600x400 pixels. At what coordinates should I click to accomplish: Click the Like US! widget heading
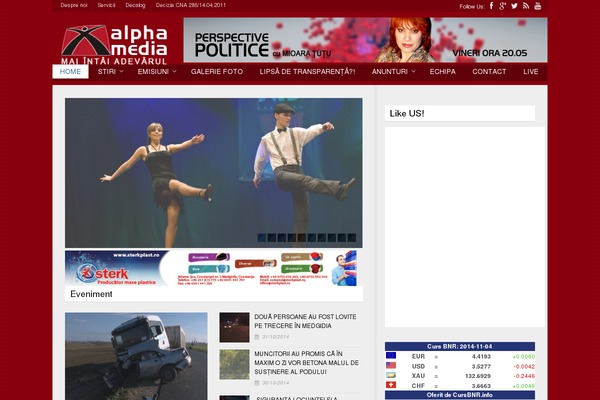click(407, 113)
